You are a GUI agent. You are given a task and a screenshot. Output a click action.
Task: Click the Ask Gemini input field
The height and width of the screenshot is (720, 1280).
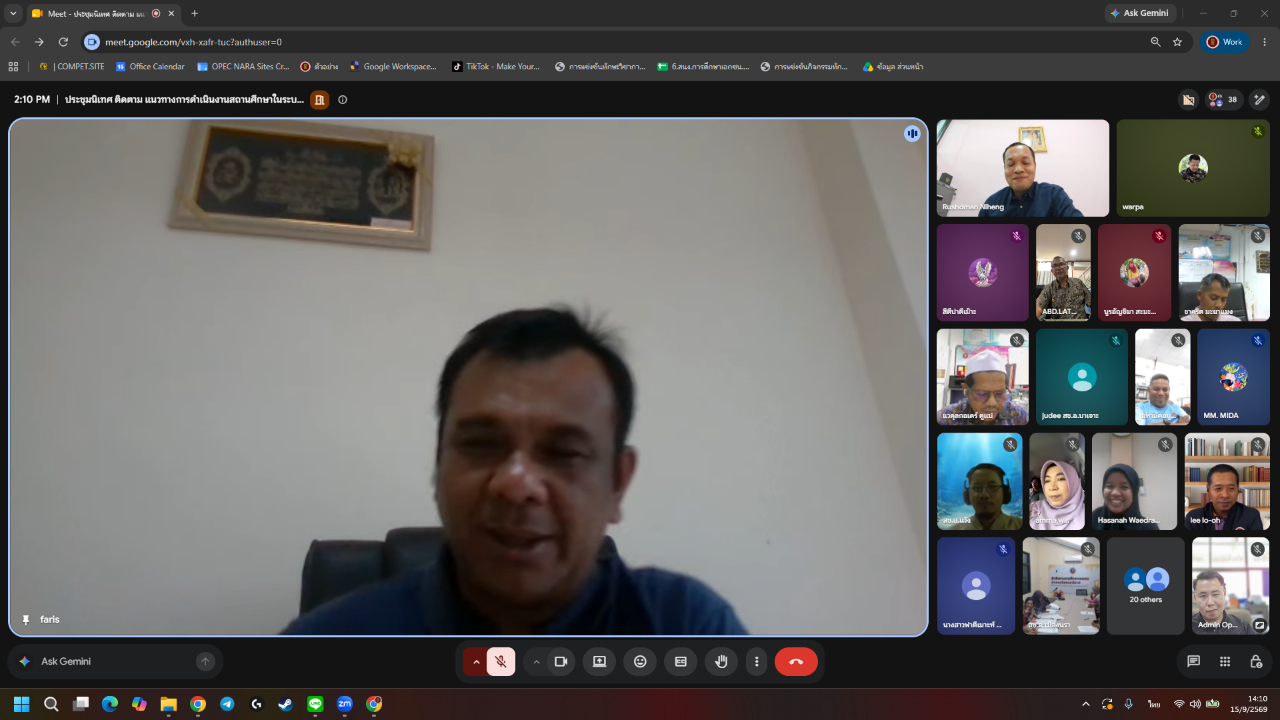115,661
